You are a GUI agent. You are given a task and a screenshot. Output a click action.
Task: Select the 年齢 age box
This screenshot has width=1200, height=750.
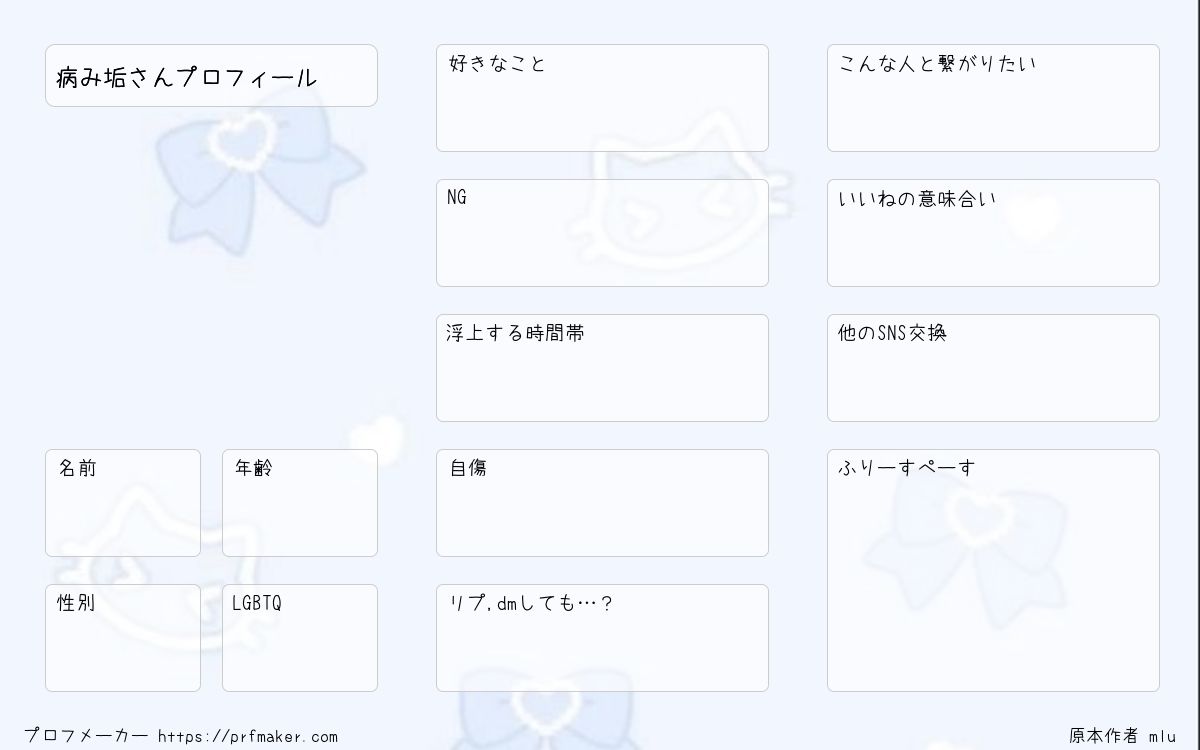[x=300, y=503]
